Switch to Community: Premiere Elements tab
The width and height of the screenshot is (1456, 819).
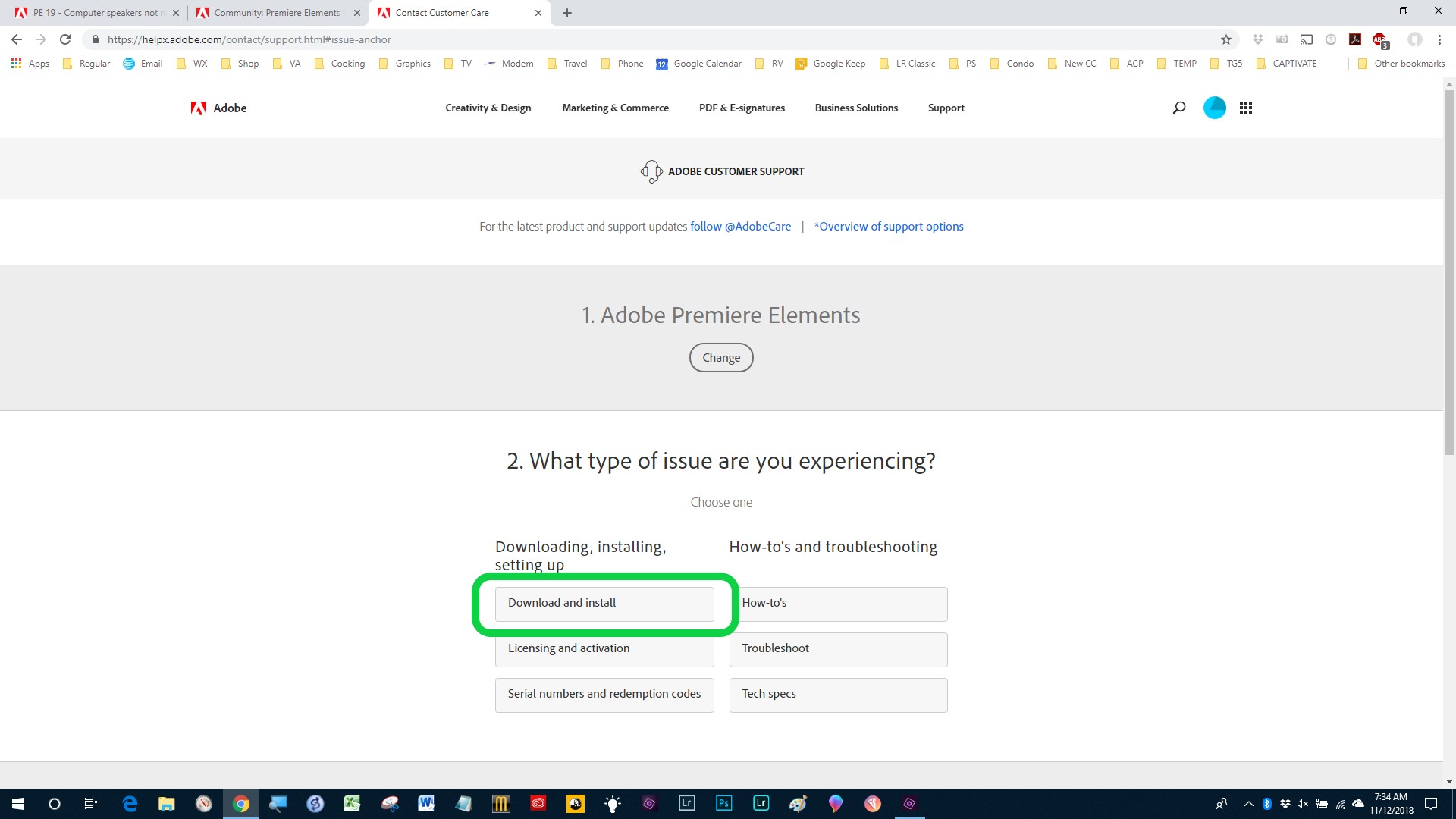[x=277, y=13]
